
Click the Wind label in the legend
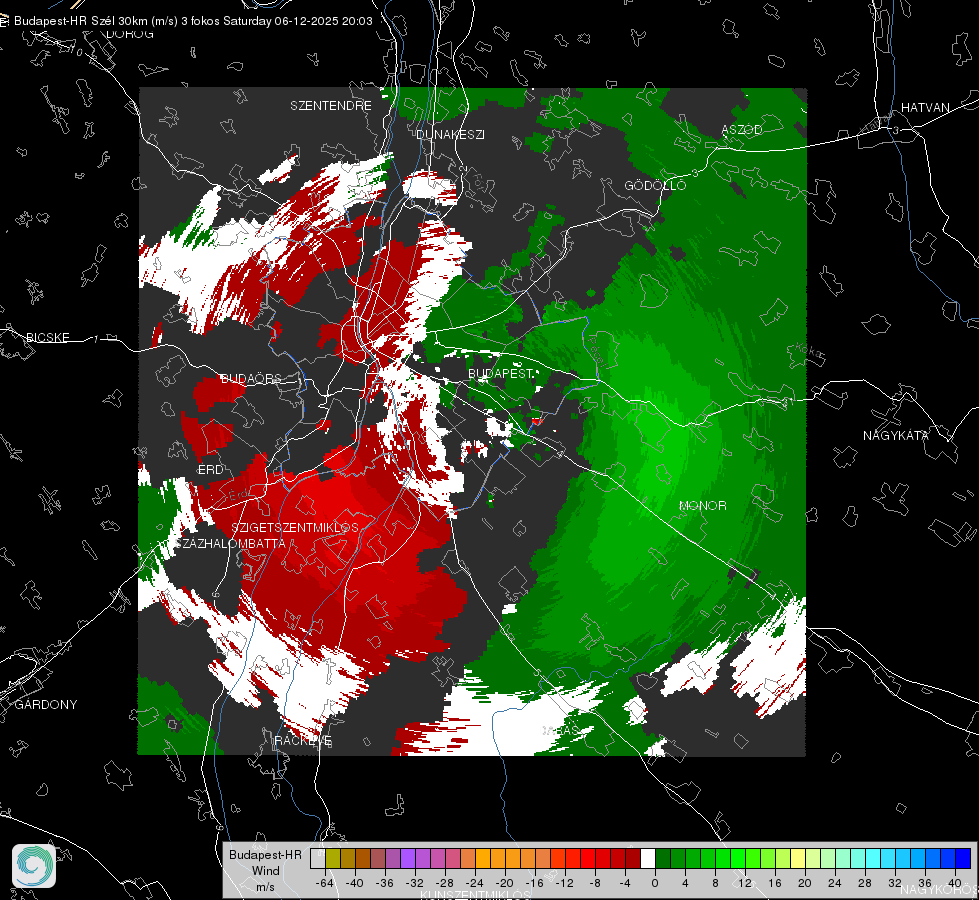[x=265, y=870]
